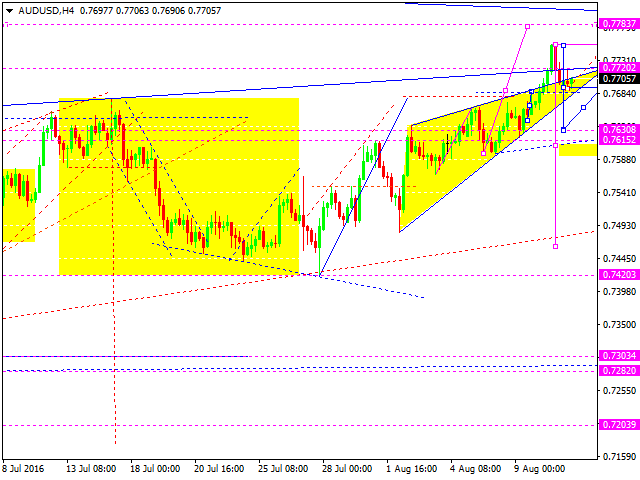Select the 9 Aug 00:00 time axis label
This screenshot has width=640, height=480.
540,469
